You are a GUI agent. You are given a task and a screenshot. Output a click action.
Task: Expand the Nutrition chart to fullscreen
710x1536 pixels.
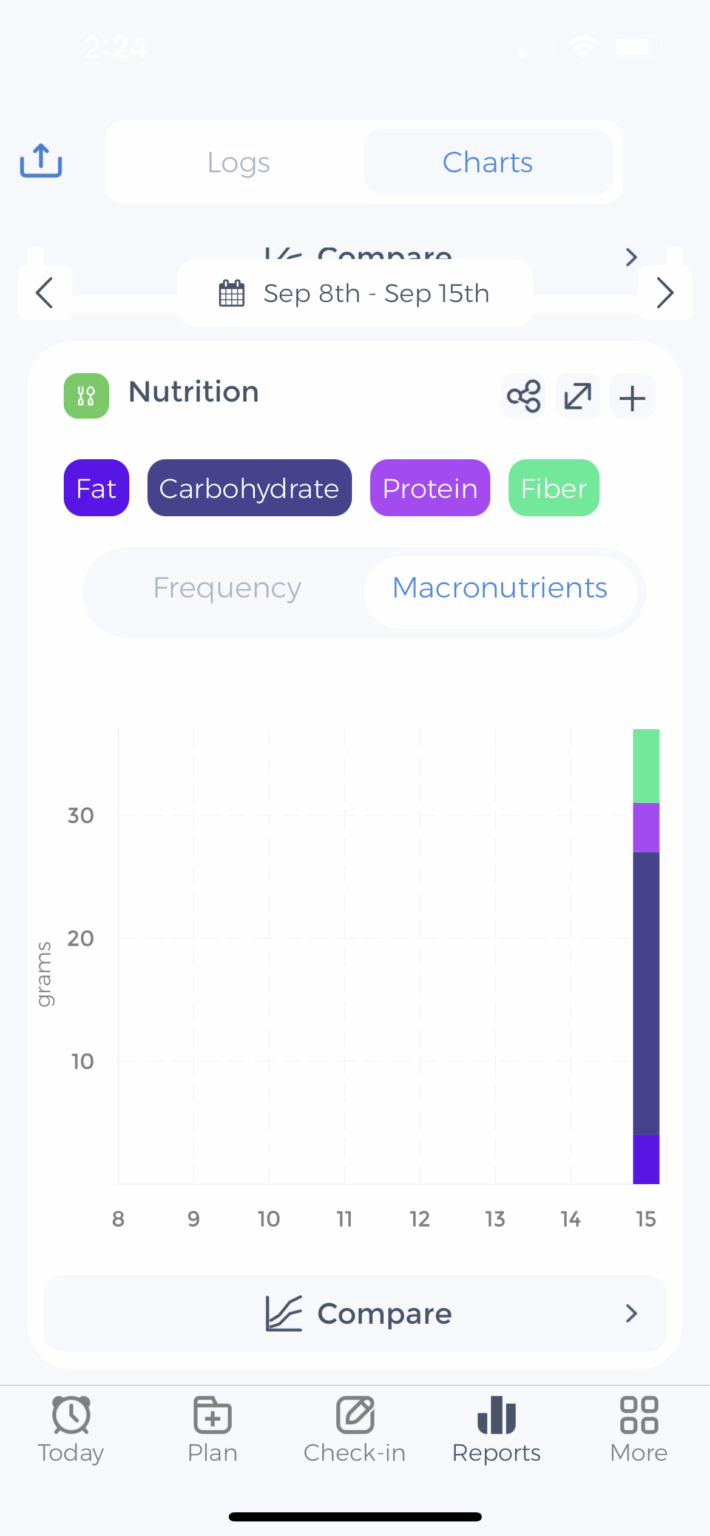coord(577,396)
